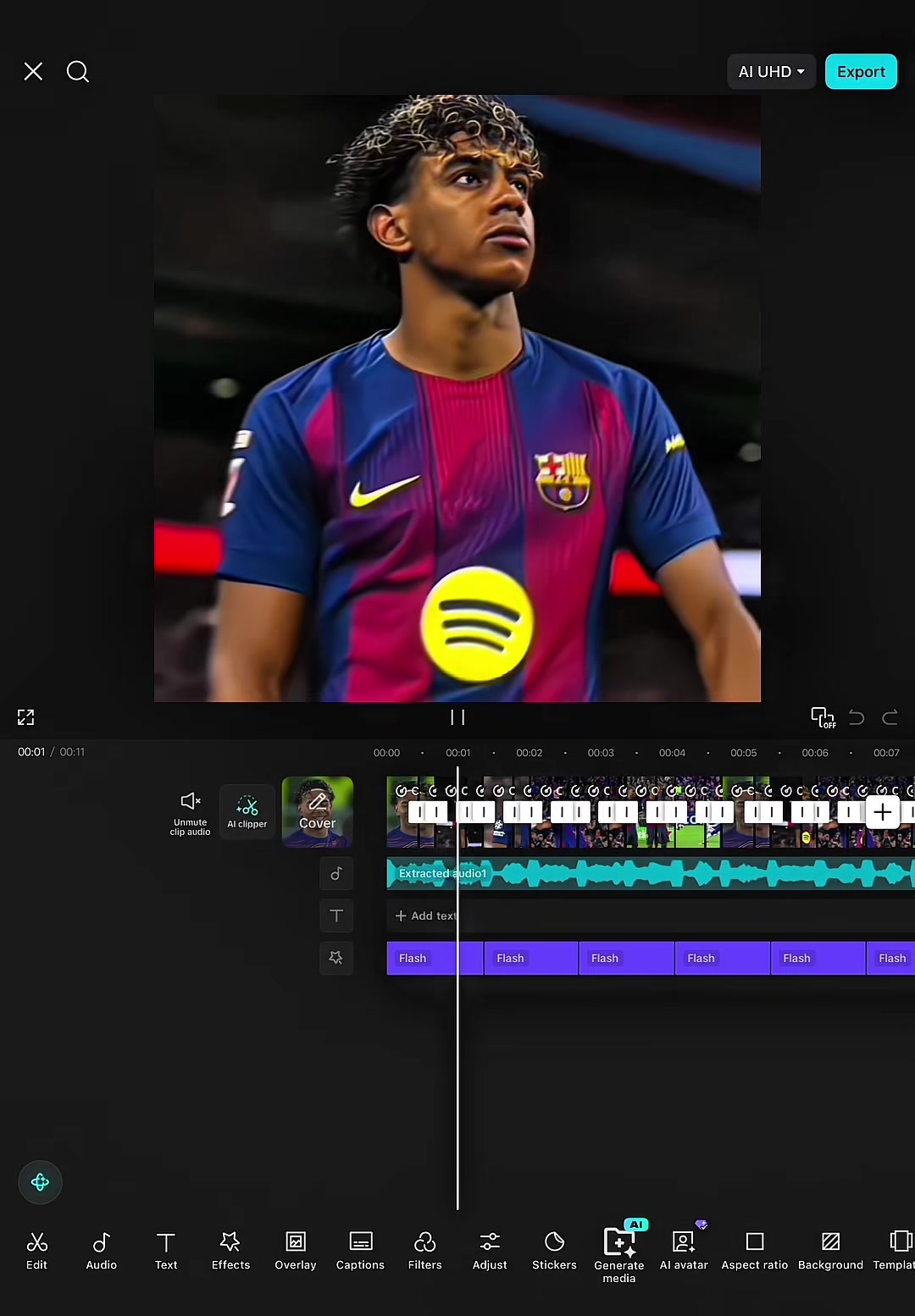Open the Effects panel
915x1316 pixels.
[x=230, y=1251]
